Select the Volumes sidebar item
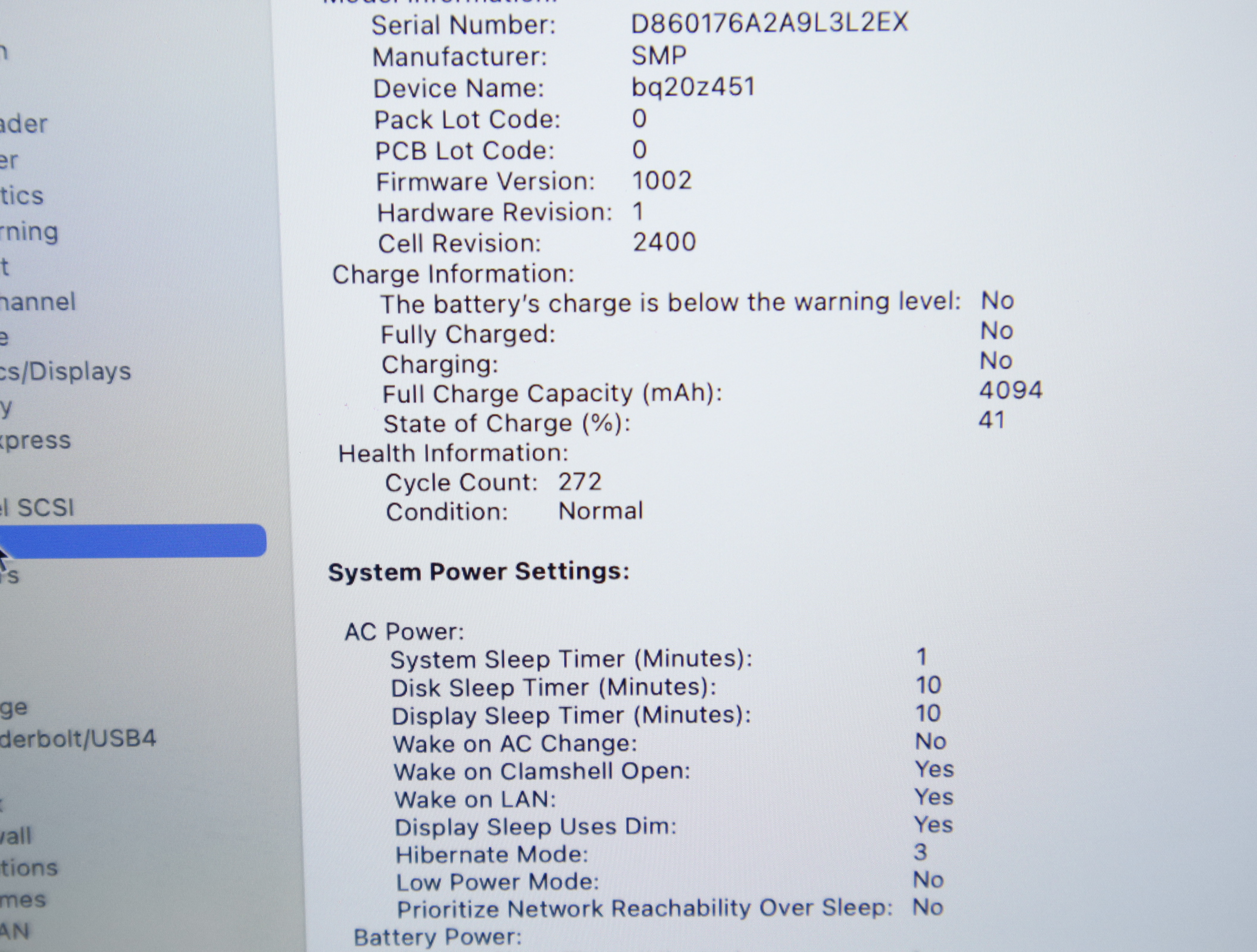 23,899
